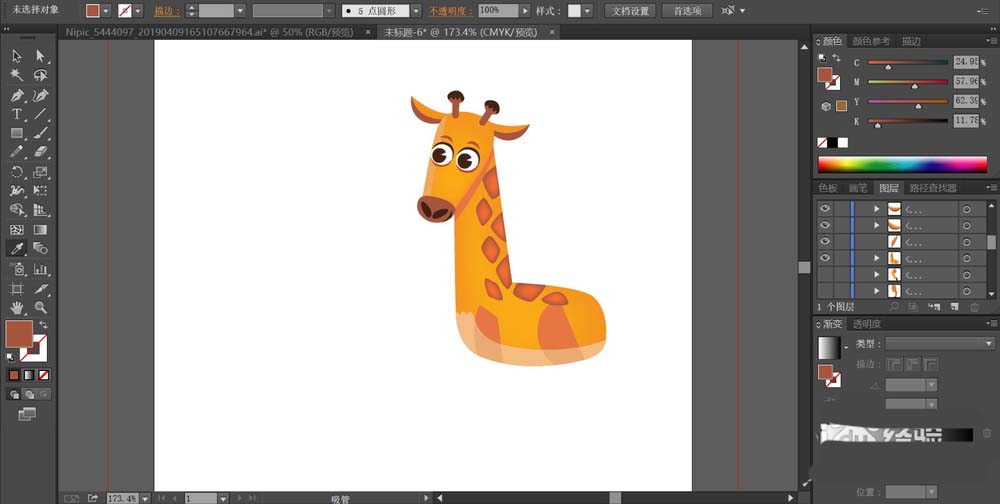The image size is (1000, 504).
Task: Select the Eraser tool
Action: tap(41, 152)
